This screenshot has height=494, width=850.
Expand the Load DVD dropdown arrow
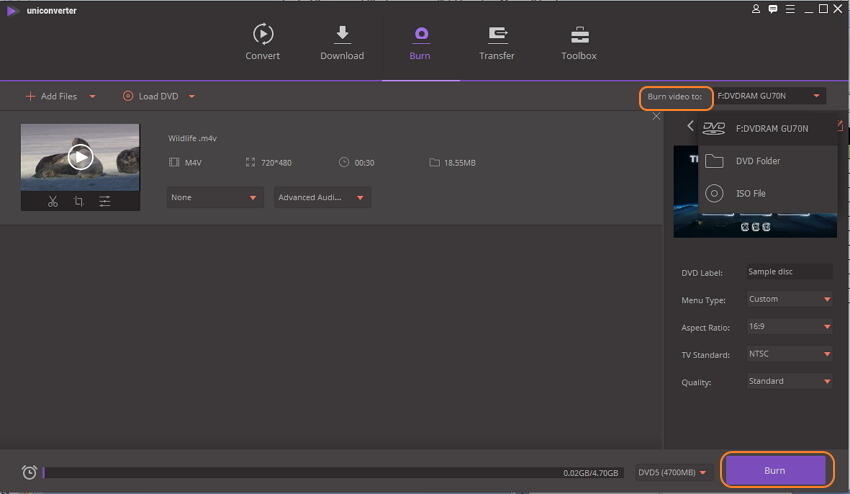click(192, 97)
